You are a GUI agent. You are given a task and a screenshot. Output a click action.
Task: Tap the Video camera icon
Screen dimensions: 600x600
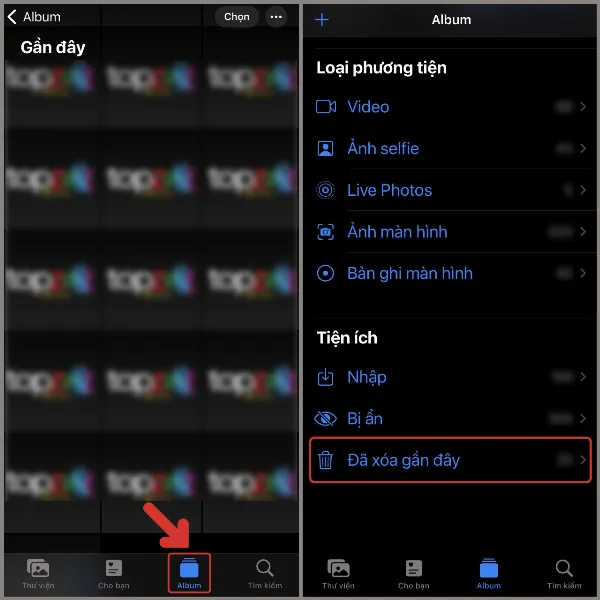click(x=326, y=107)
